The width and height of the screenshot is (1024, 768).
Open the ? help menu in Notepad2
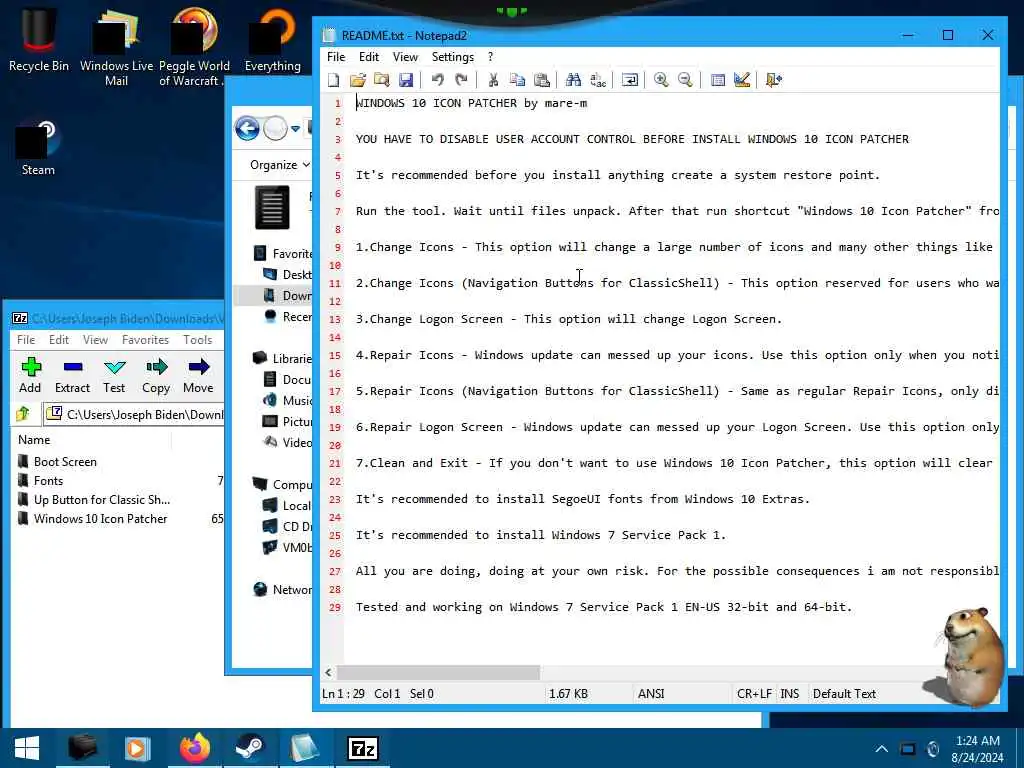coord(490,57)
